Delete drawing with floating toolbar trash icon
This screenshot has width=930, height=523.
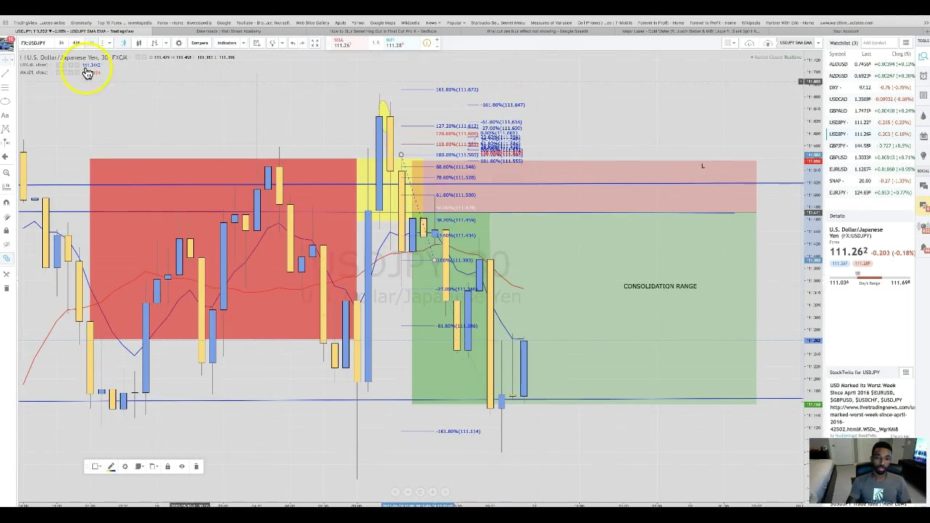pyautogui.click(x=196, y=466)
